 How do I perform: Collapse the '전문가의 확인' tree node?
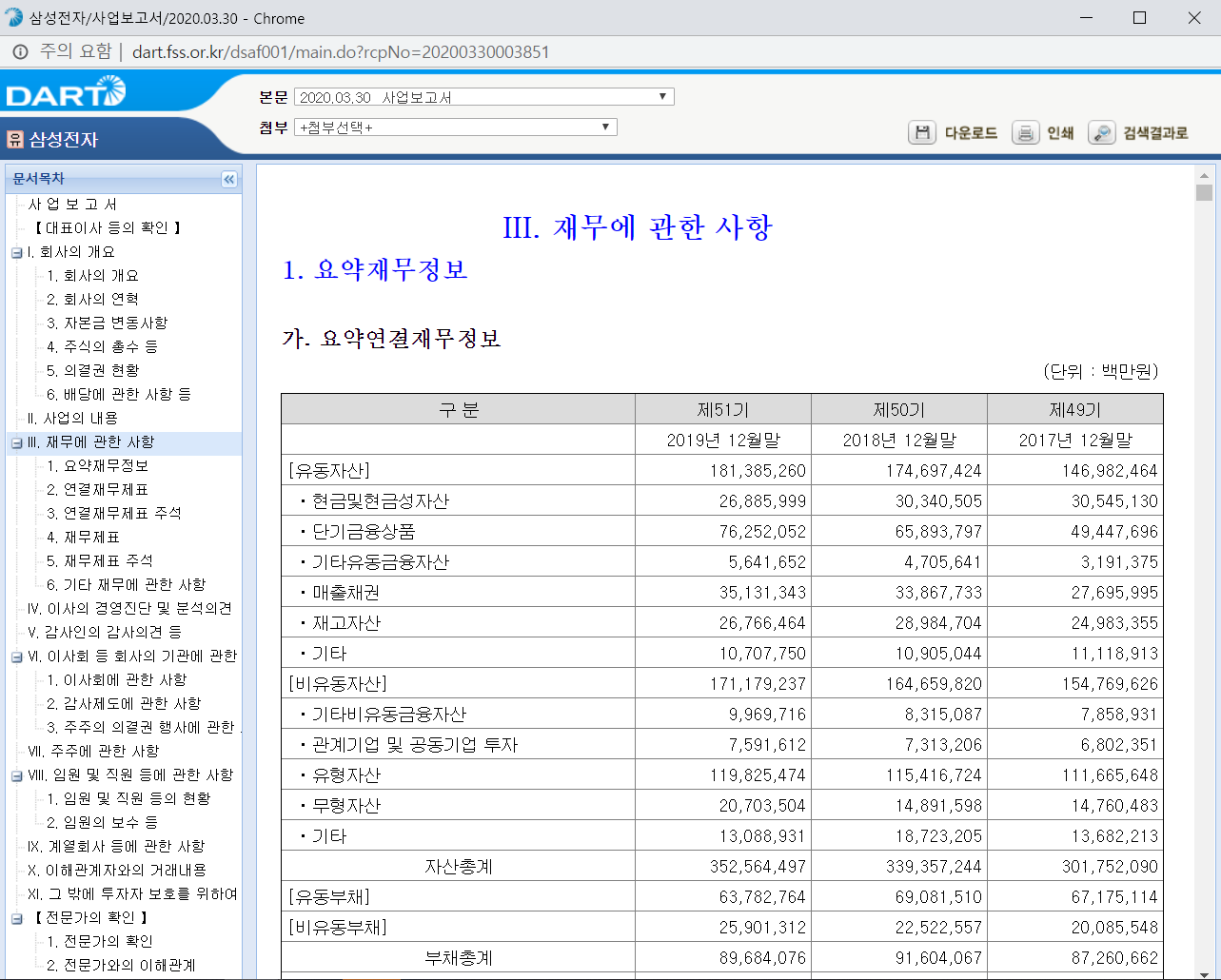[16, 919]
